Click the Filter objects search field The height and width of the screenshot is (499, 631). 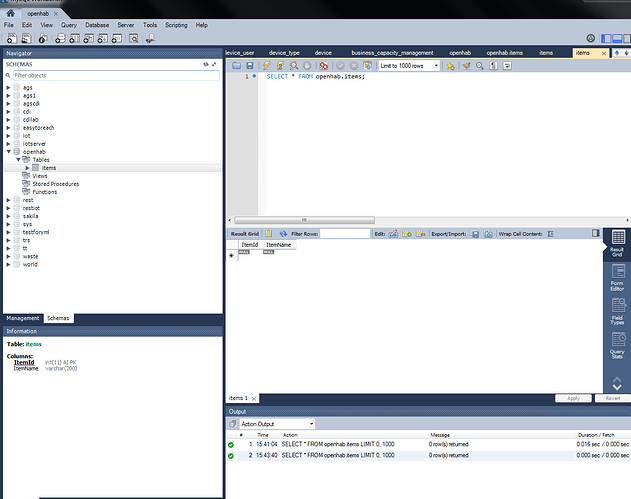[x=112, y=75]
